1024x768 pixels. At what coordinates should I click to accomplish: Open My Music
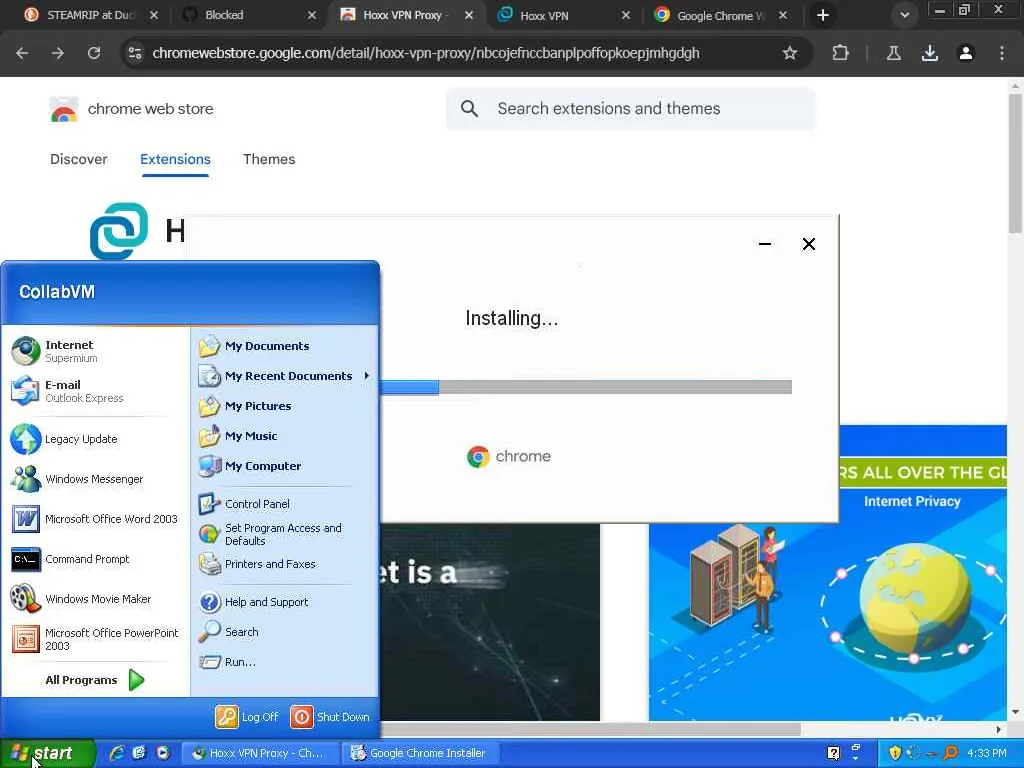point(285,436)
